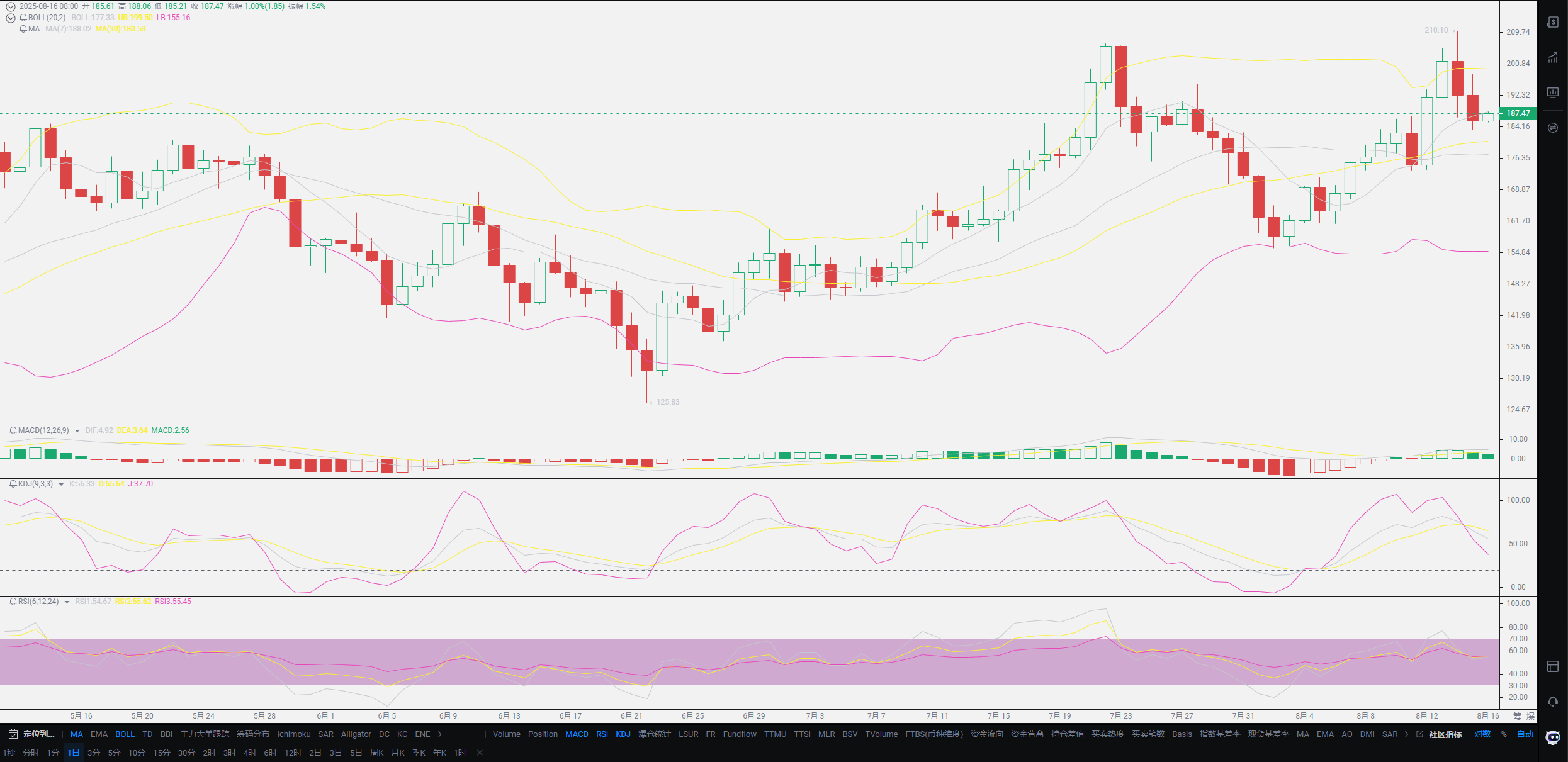Toggle Position sub-indicator

click(543, 734)
